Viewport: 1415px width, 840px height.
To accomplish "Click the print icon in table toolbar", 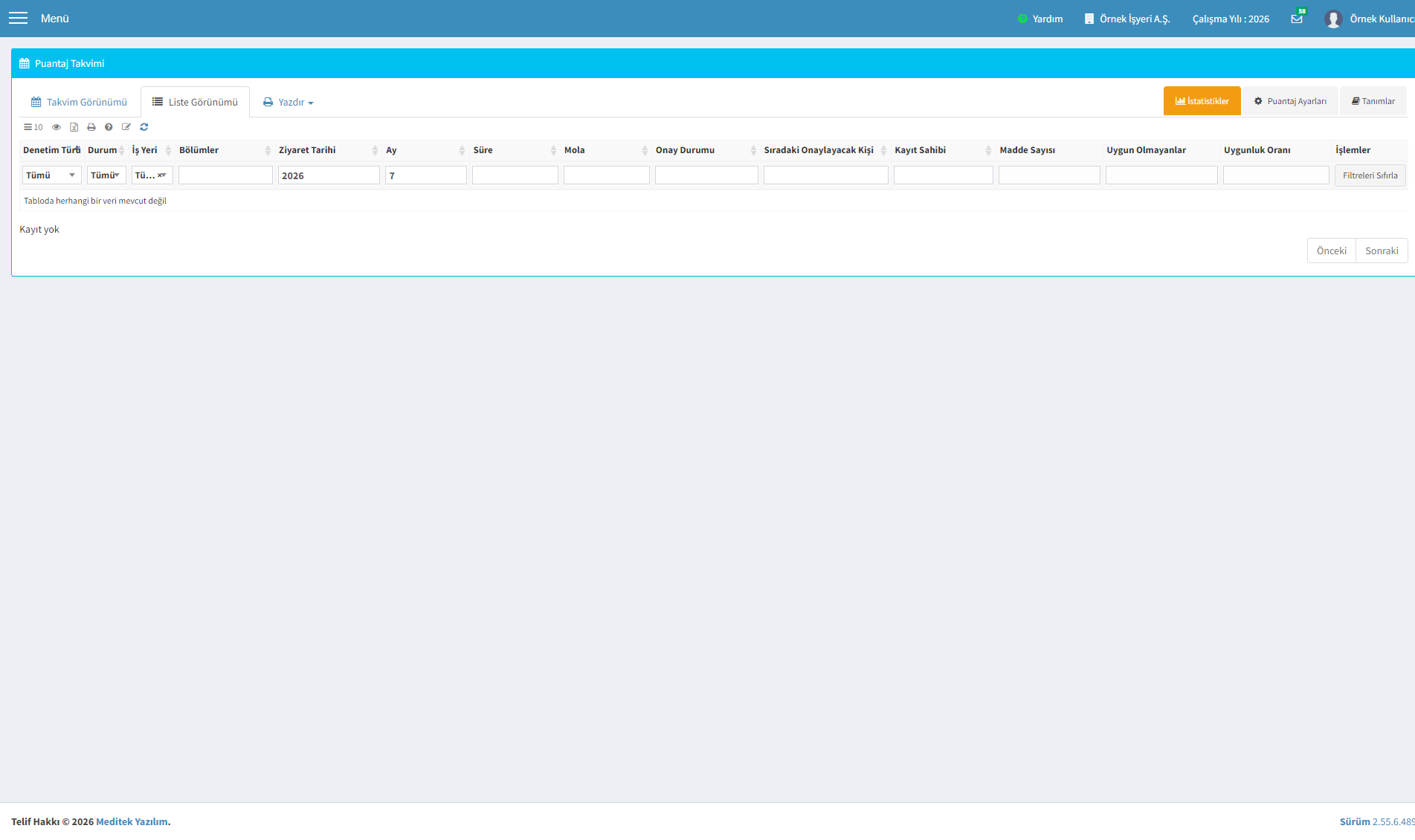I will 91,127.
